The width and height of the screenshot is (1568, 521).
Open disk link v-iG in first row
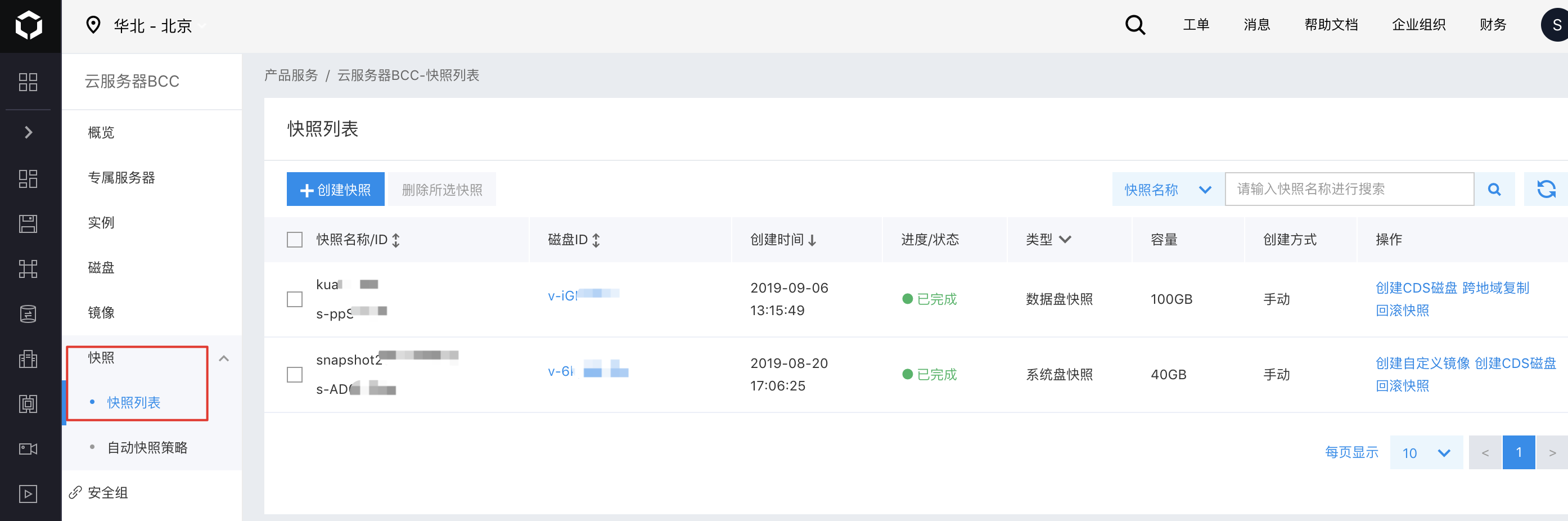tap(583, 296)
